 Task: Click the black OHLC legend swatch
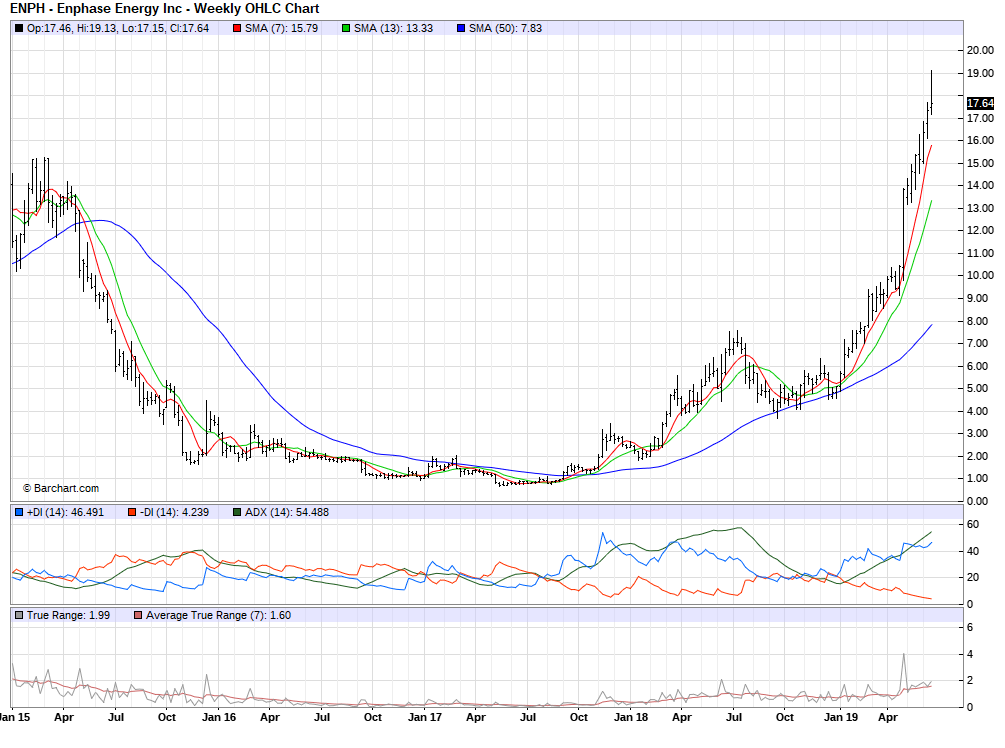[x=19, y=28]
